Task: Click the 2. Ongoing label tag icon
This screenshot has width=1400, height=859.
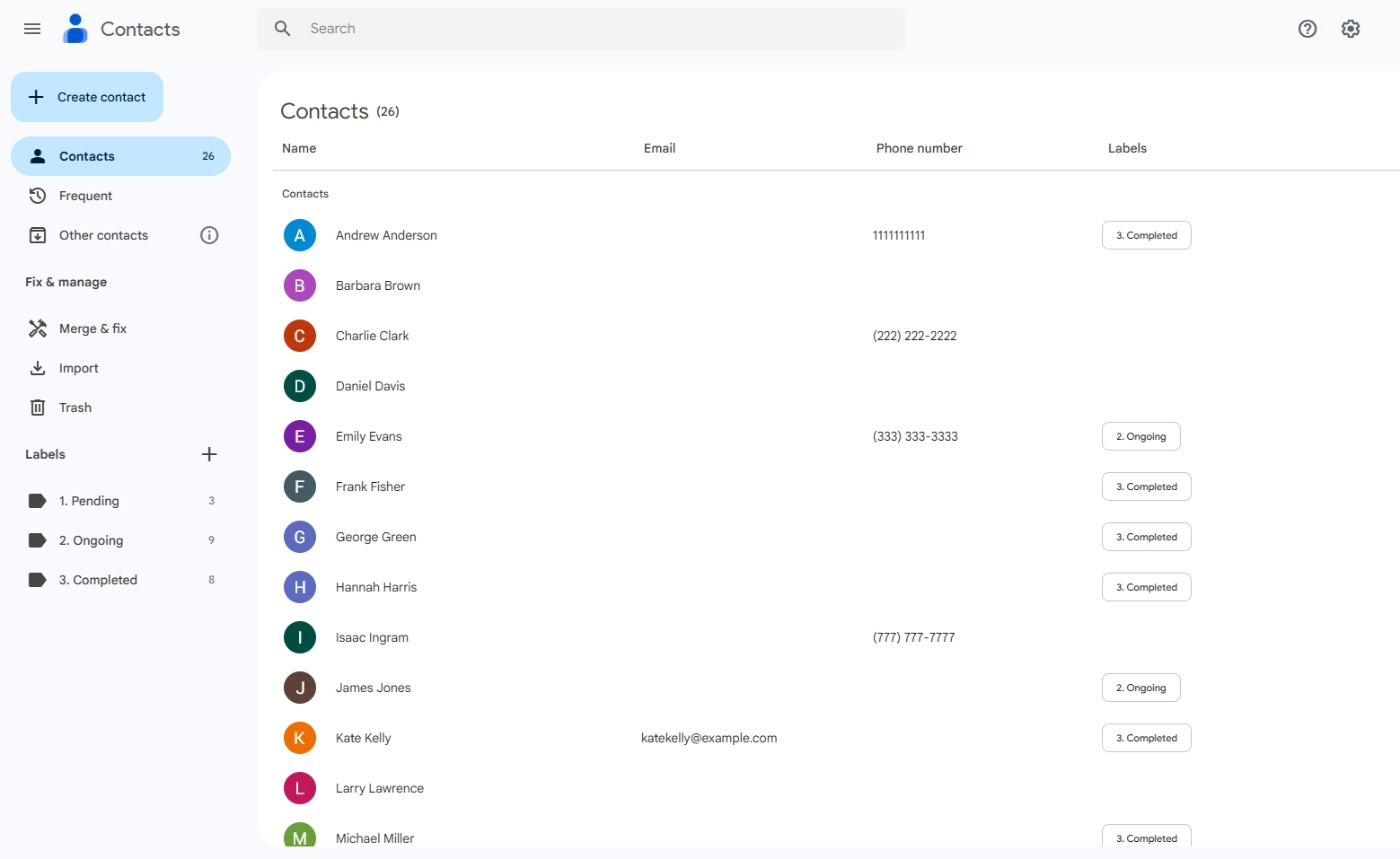Action: (38, 540)
